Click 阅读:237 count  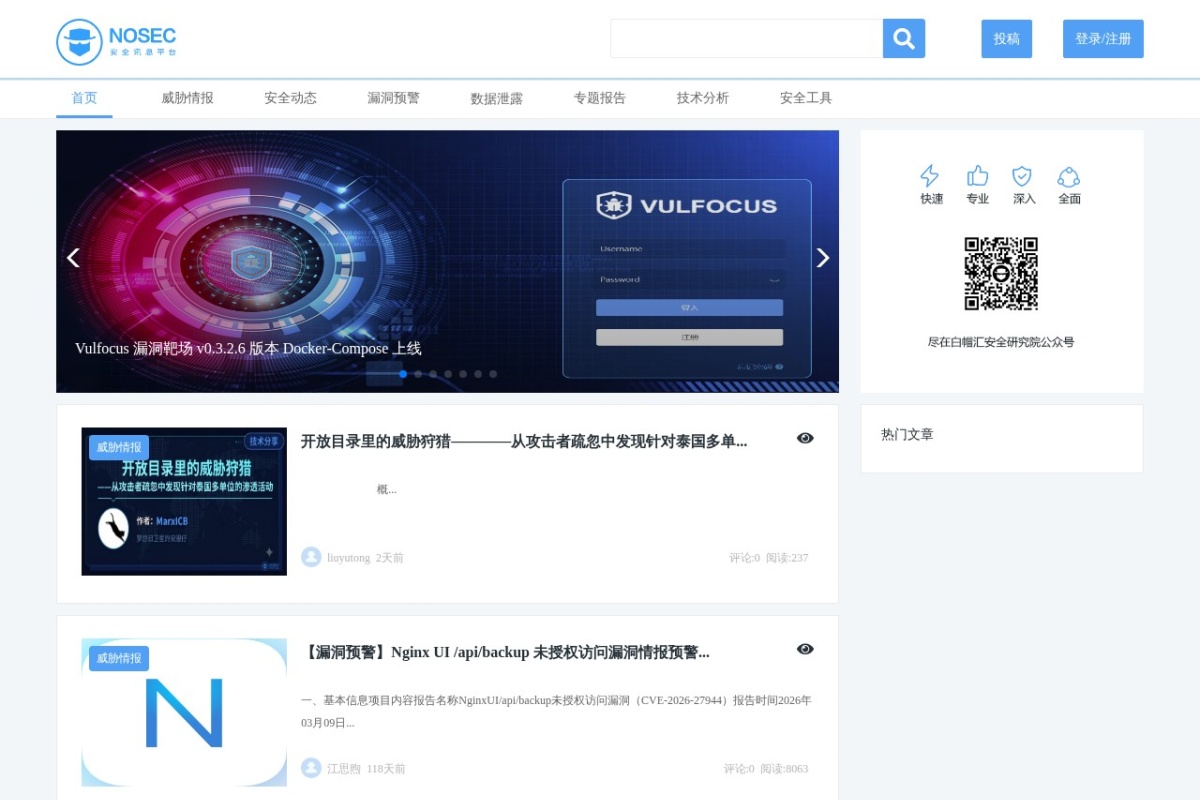pos(787,558)
